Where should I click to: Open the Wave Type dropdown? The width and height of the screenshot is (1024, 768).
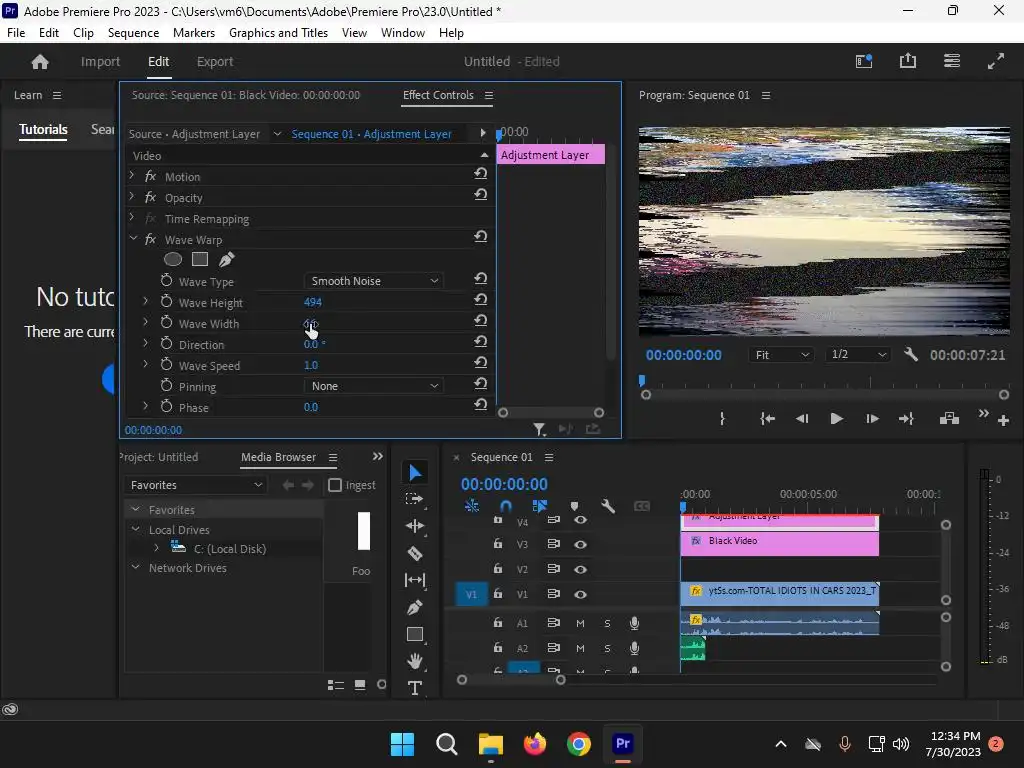[x=374, y=281]
